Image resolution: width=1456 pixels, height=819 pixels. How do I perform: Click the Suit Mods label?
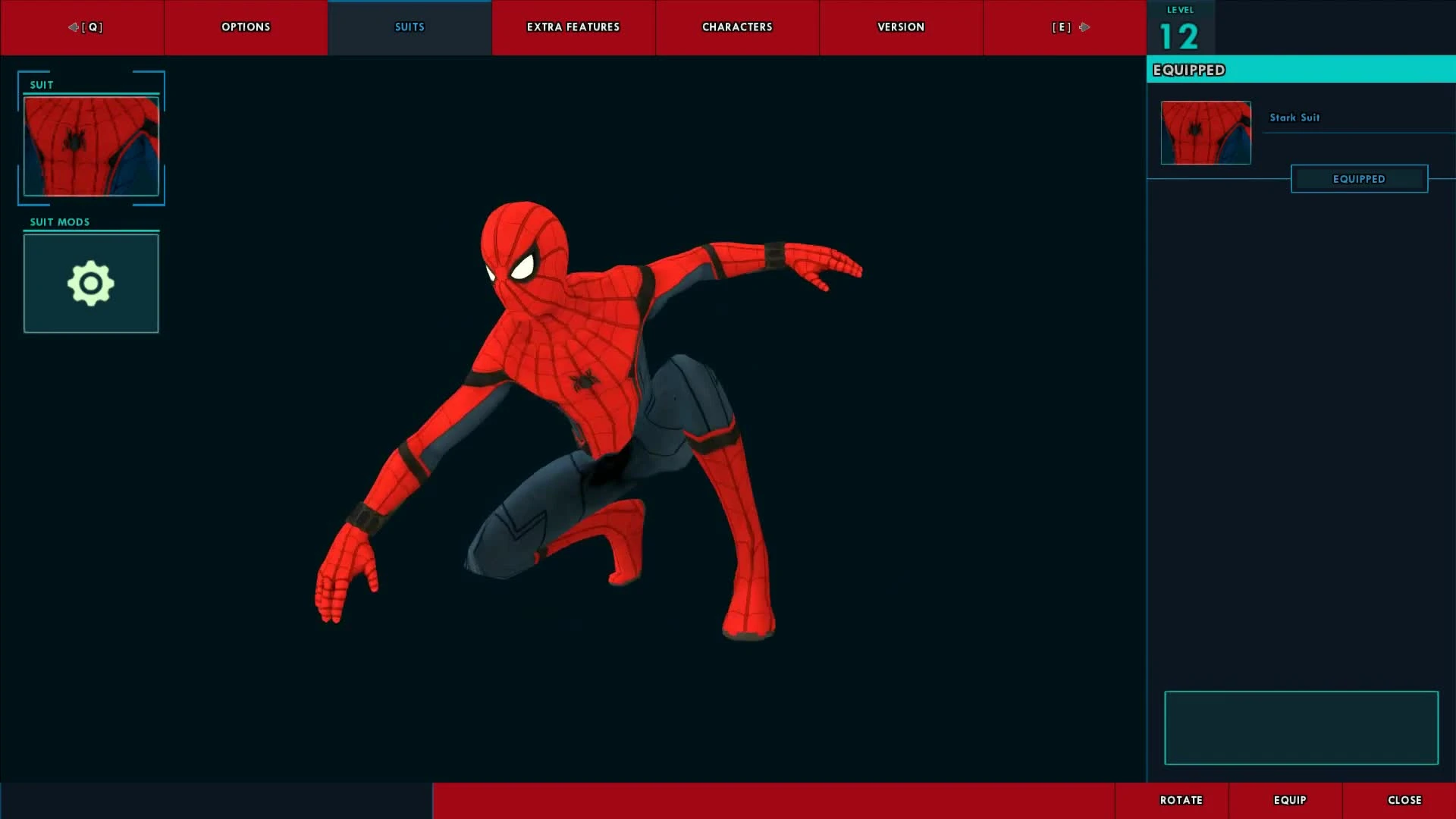(x=60, y=222)
